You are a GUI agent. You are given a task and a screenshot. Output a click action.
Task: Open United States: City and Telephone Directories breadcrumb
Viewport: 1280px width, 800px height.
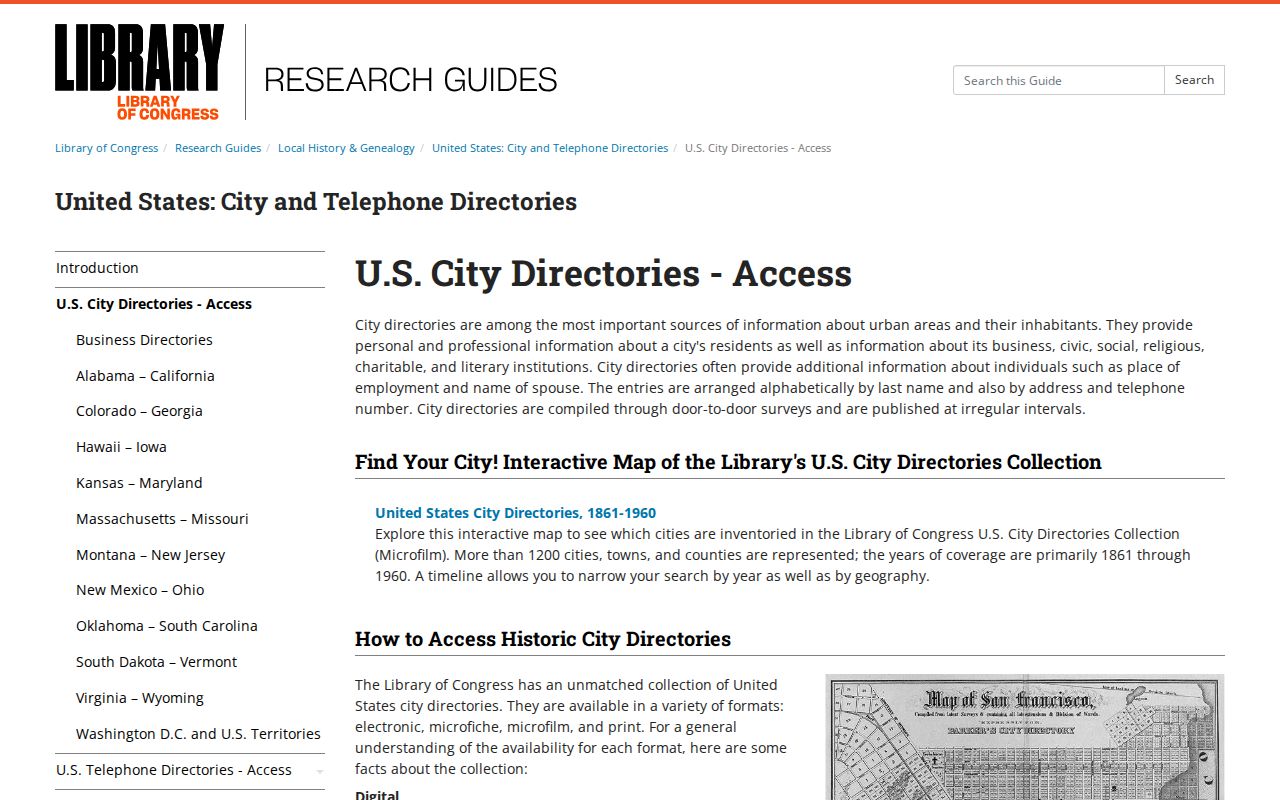pyautogui.click(x=550, y=148)
